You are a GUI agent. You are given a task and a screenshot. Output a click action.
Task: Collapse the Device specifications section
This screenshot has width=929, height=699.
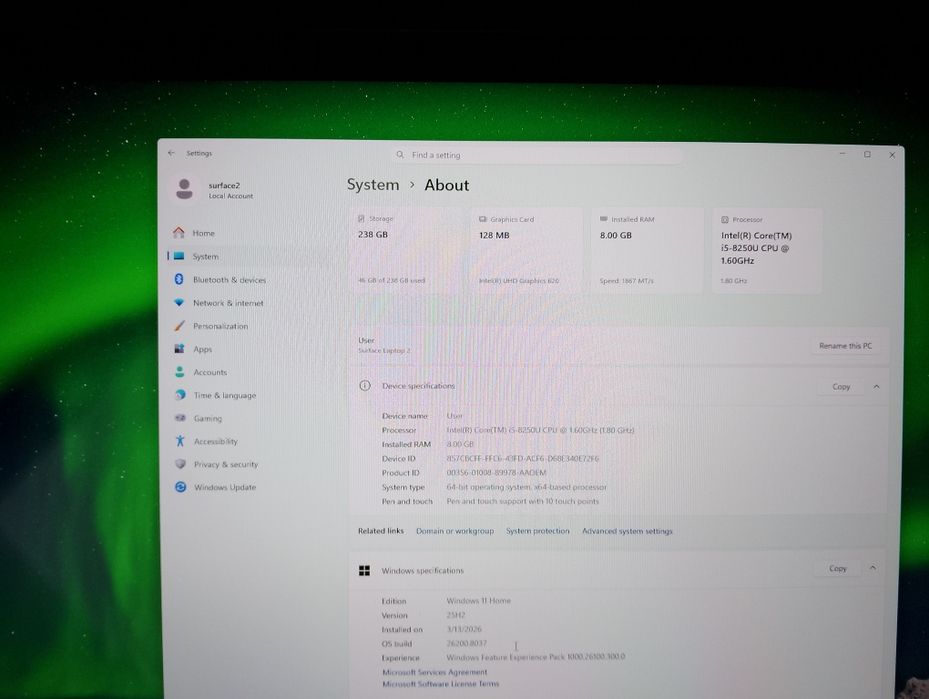click(x=876, y=386)
